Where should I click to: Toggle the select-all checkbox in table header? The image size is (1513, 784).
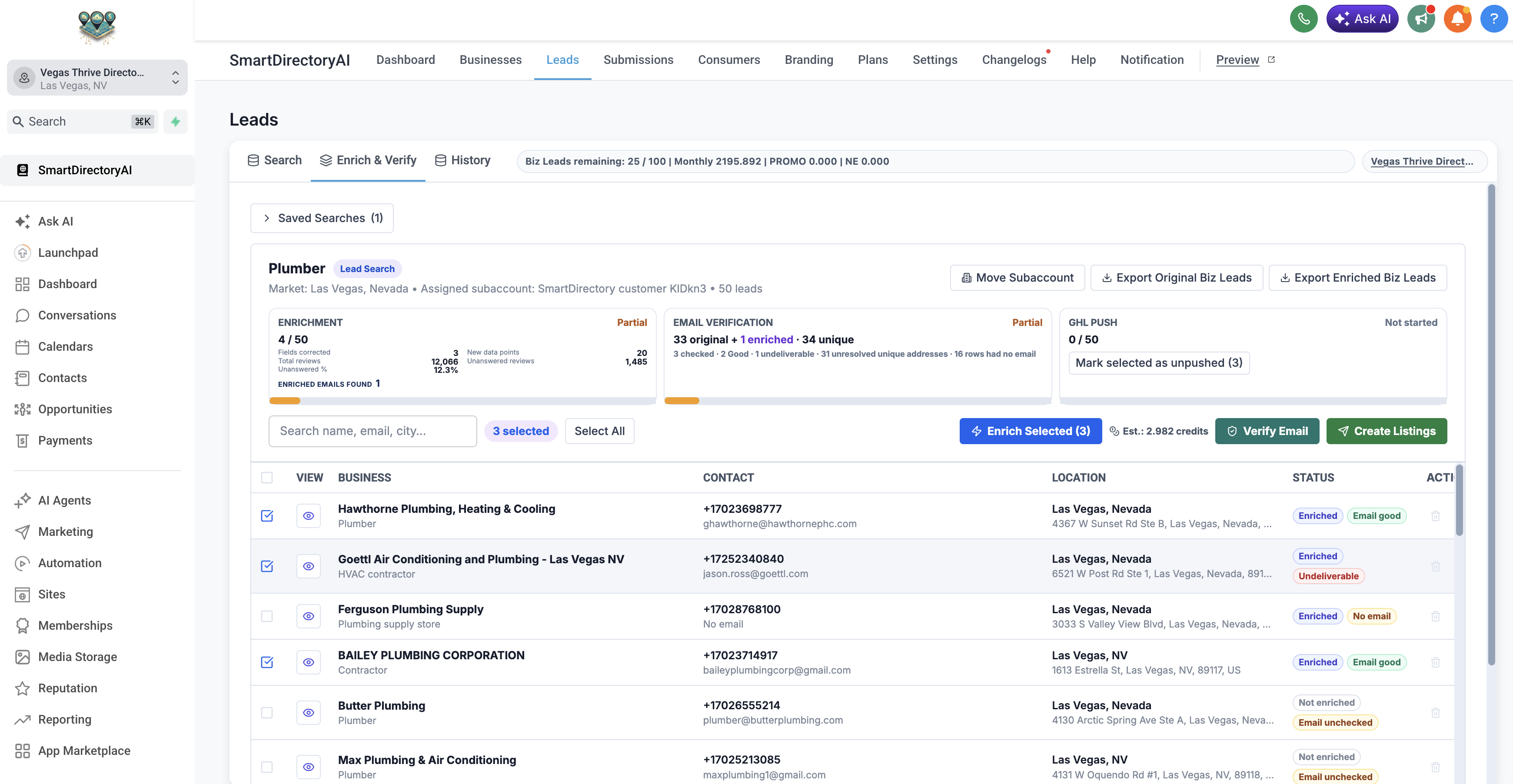[266, 478]
